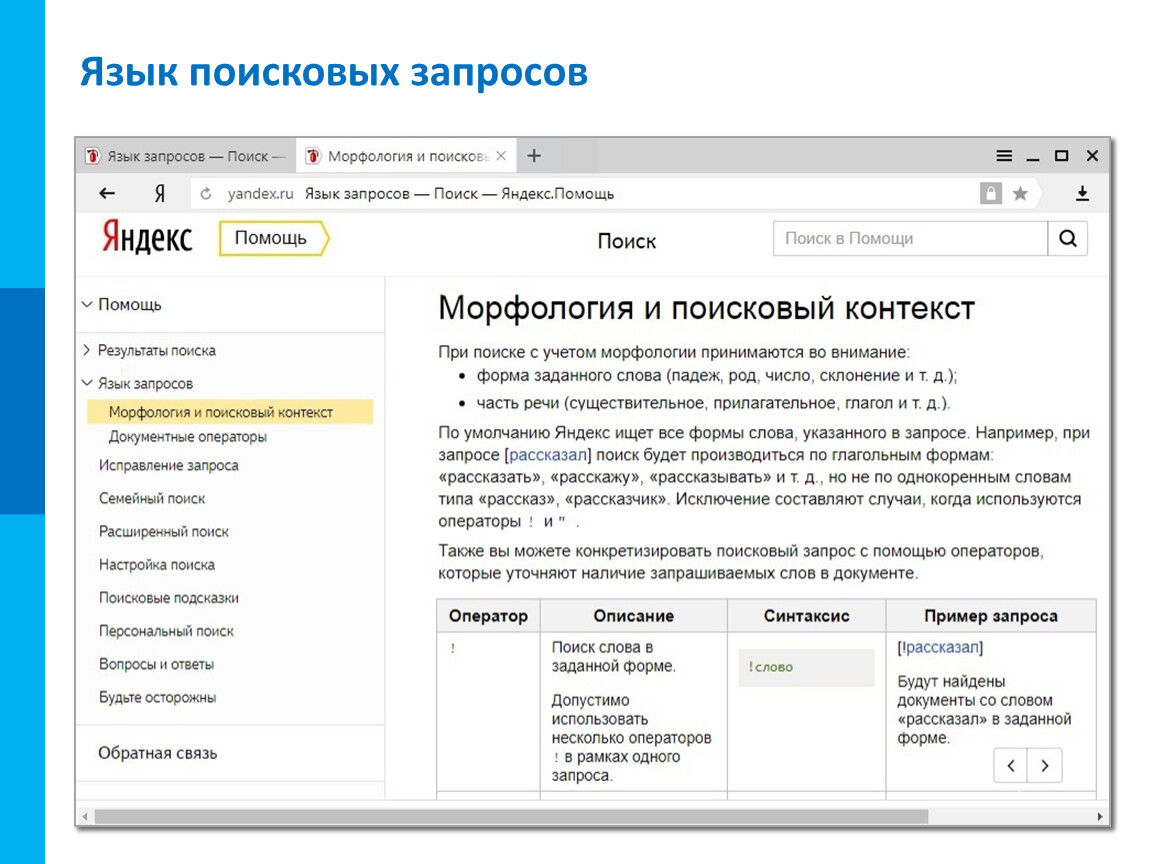1150x864 pixels.
Task: Click the 'Поиск' header title
Action: [x=626, y=241]
